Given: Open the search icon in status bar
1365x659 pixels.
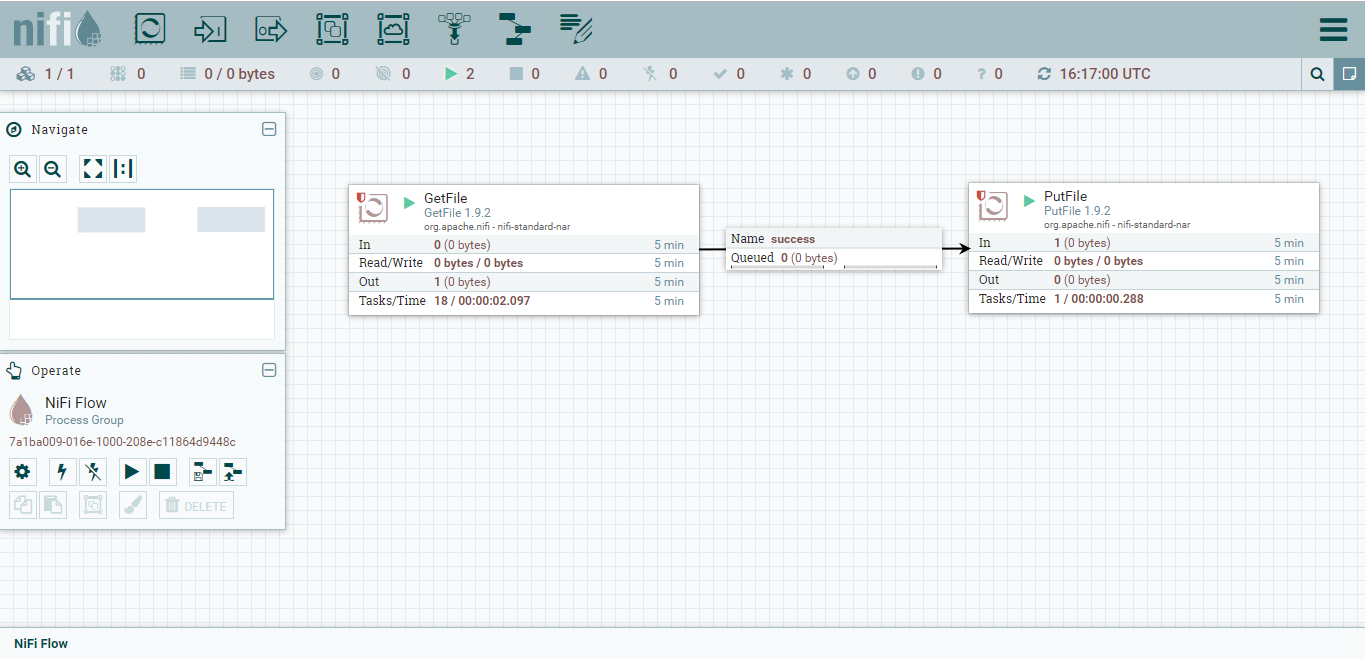Looking at the screenshot, I should 1317,74.
